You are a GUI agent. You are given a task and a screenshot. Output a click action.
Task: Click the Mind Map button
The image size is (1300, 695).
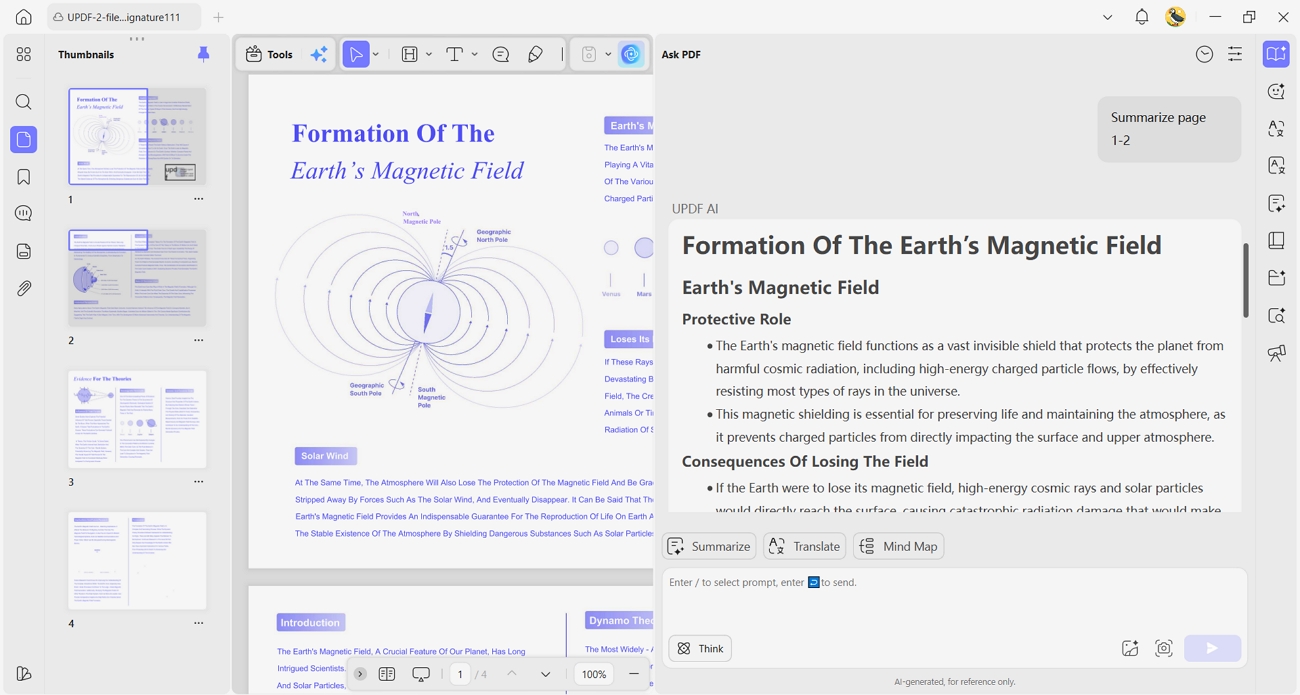[899, 546]
